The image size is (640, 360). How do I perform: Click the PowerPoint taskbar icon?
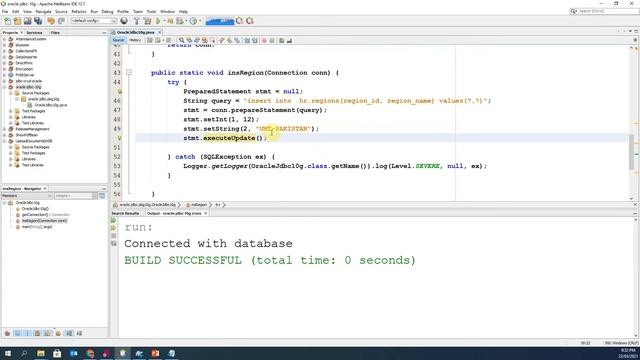pyautogui.click(x=155, y=353)
